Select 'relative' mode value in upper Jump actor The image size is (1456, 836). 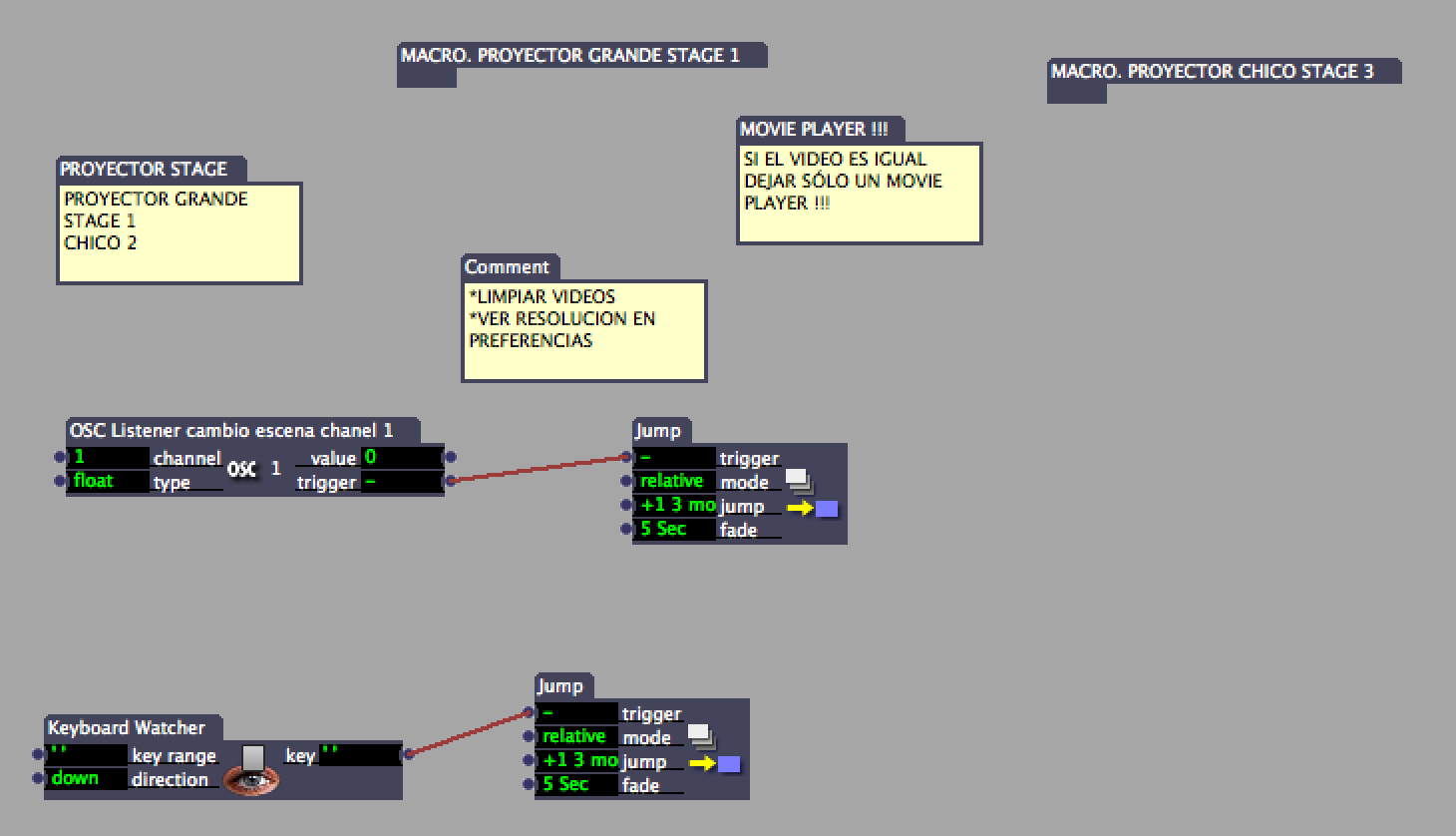tap(675, 482)
